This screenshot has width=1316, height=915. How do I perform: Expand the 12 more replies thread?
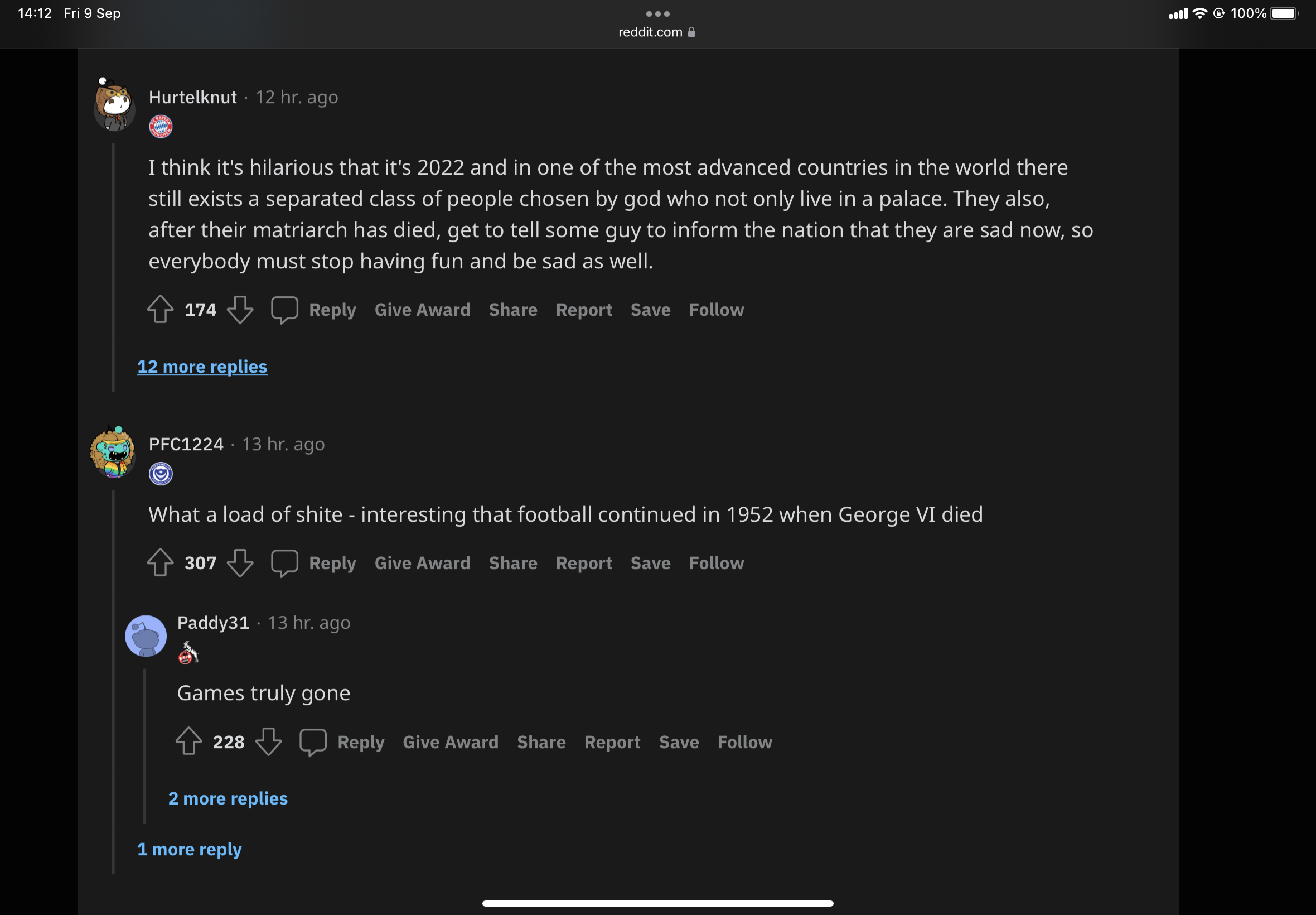(x=202, y=367)
